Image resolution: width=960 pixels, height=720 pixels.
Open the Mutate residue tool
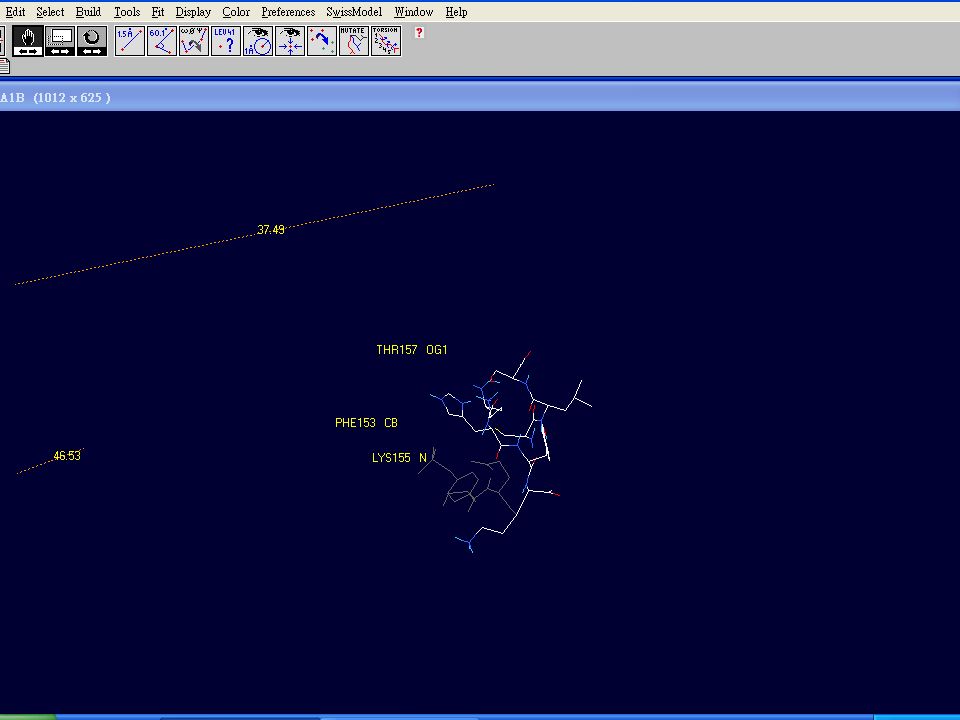point(354,41)
